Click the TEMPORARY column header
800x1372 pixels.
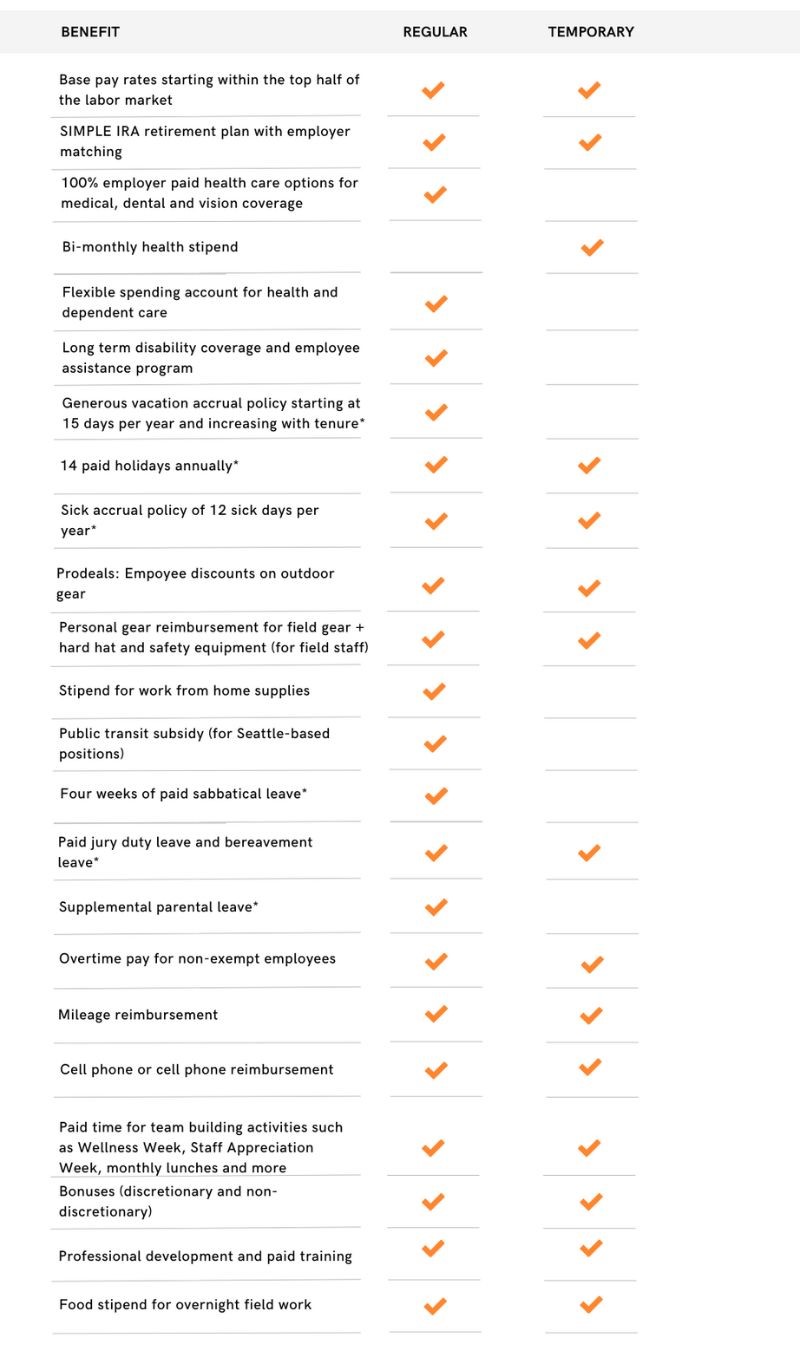[591, 32]
